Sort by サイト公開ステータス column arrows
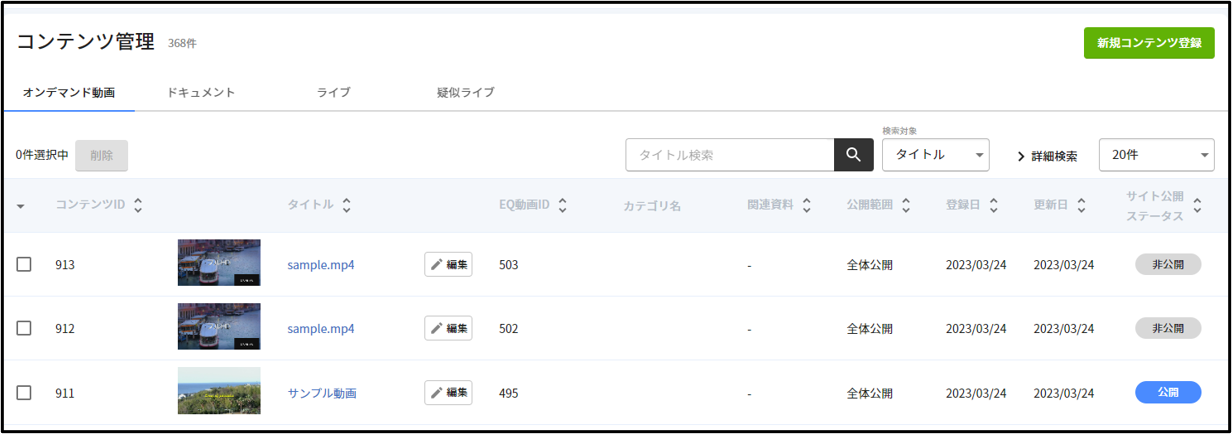 click(1196, 215)
